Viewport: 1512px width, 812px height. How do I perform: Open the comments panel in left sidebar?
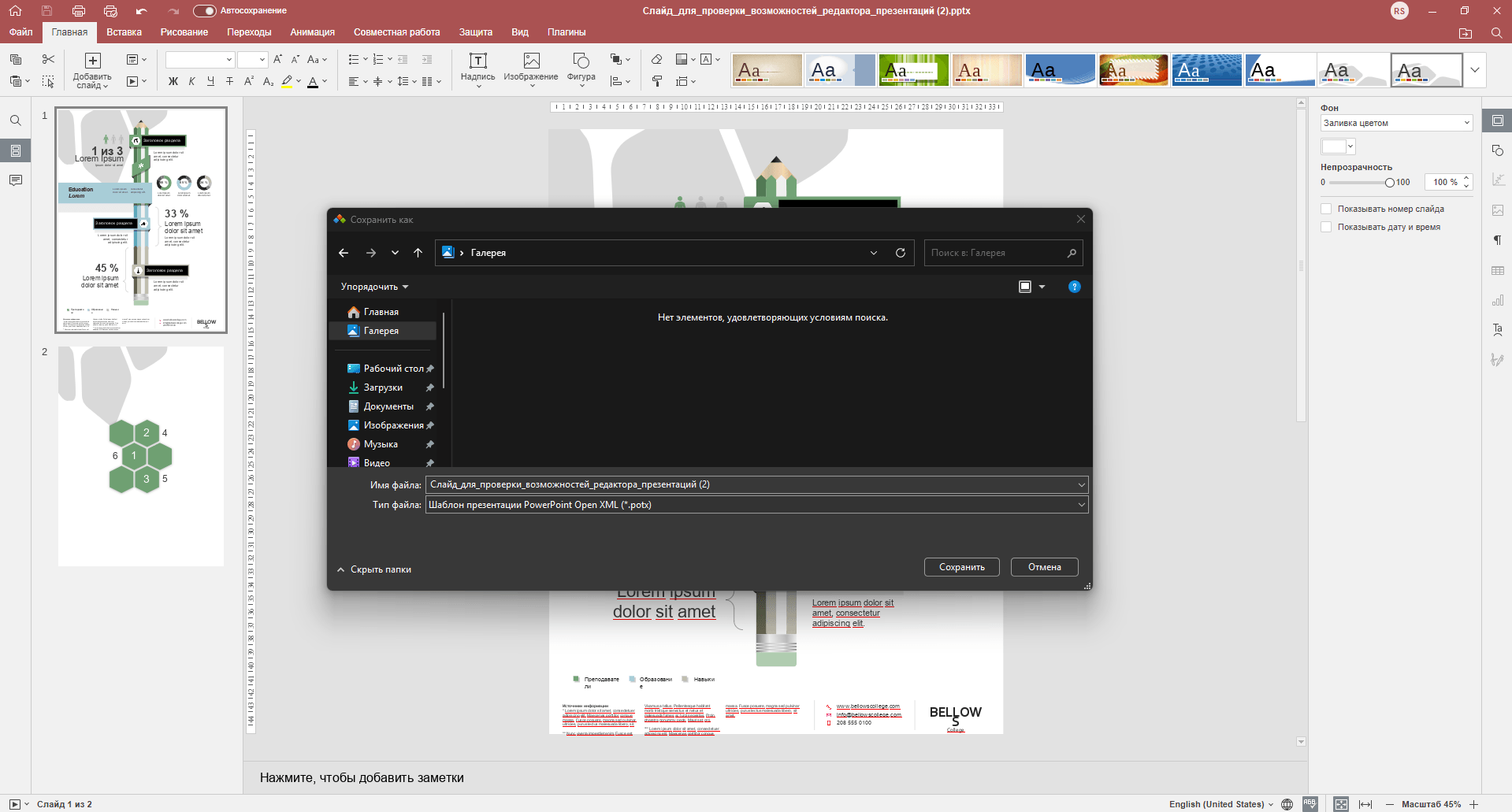tap(15, 180)
